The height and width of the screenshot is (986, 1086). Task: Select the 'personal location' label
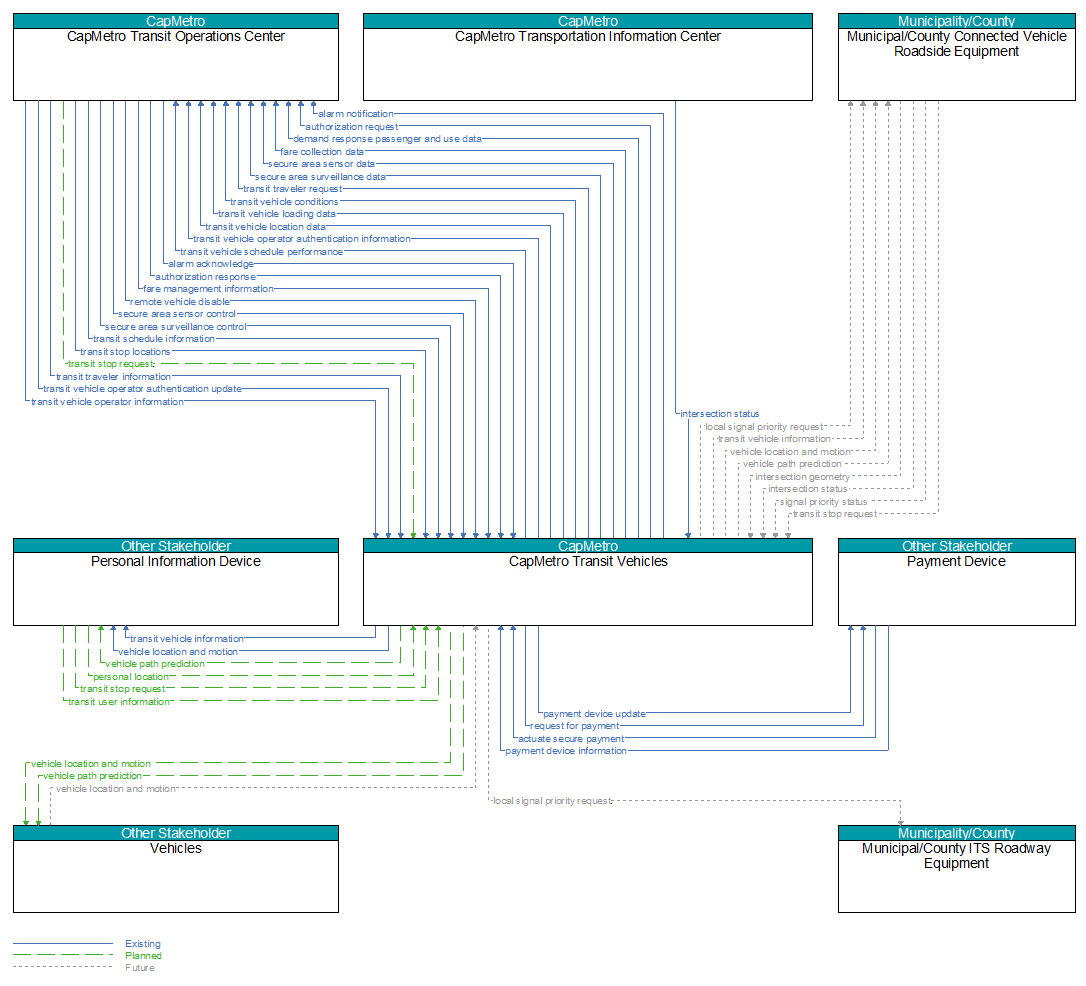tap(131, 677)
